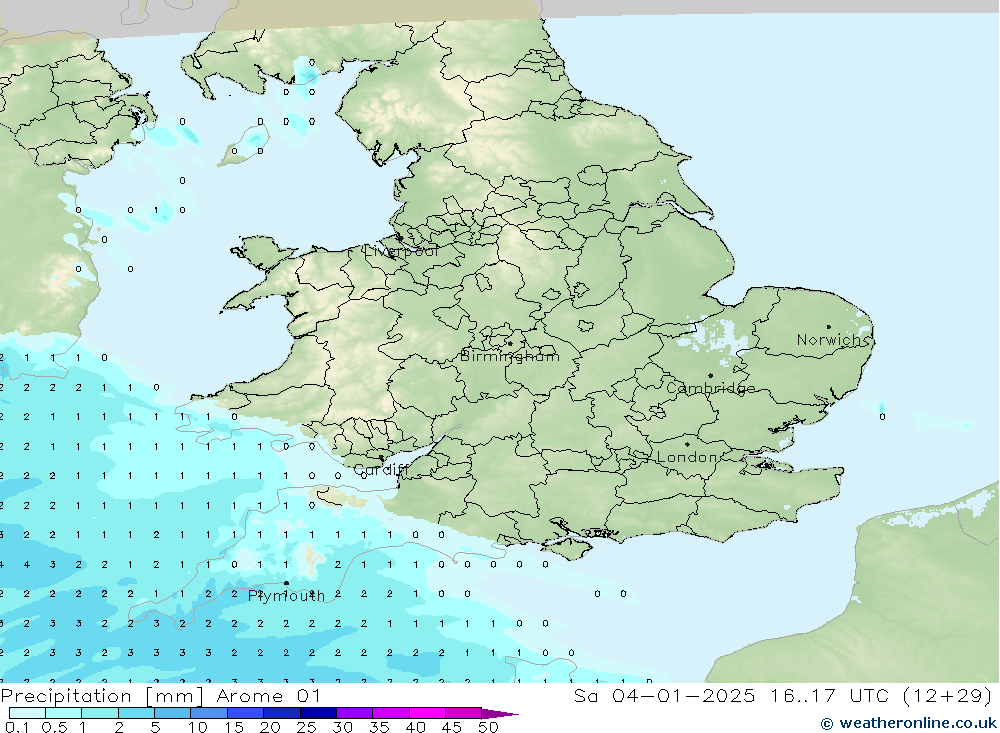Click the '0.5' legend scale label
This screenshot has width=1000, height=733.
[54, 727]
